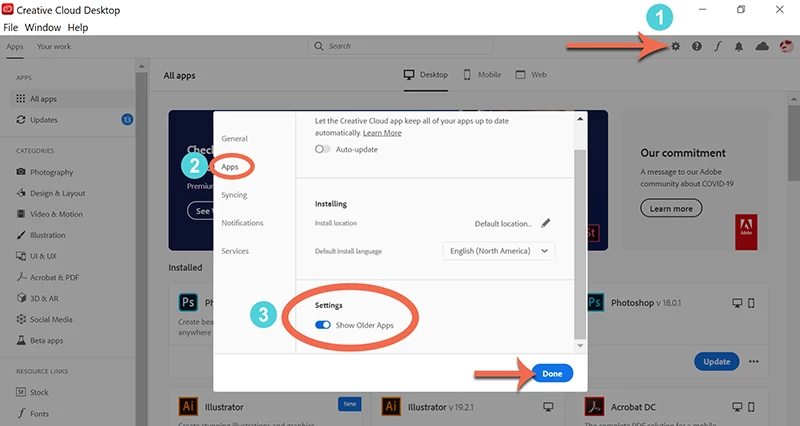Click the Done button
Screen dimensions: 800x426
[x=552, y=373]
